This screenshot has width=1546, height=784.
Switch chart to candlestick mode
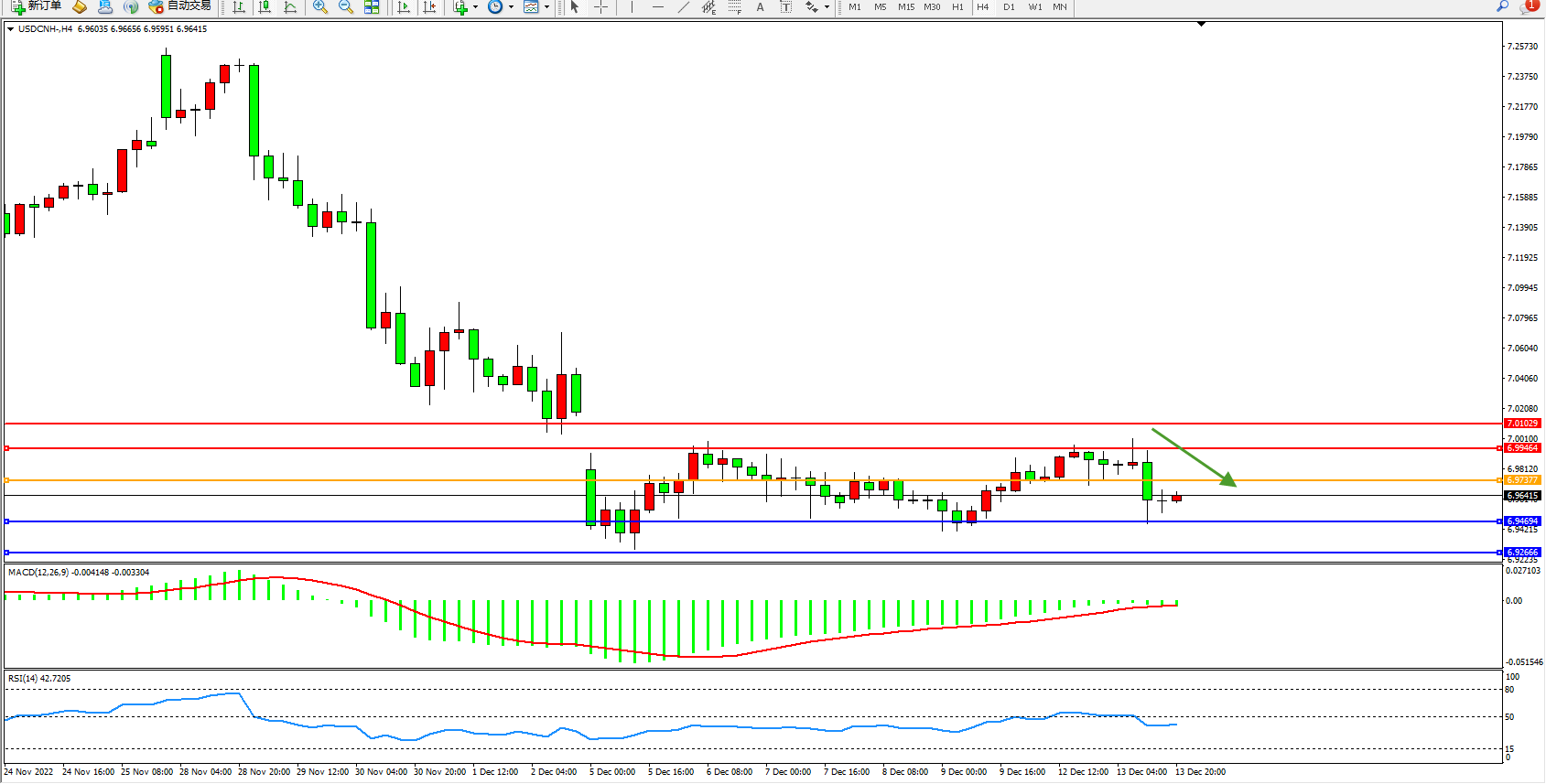[x=265, y=7]
